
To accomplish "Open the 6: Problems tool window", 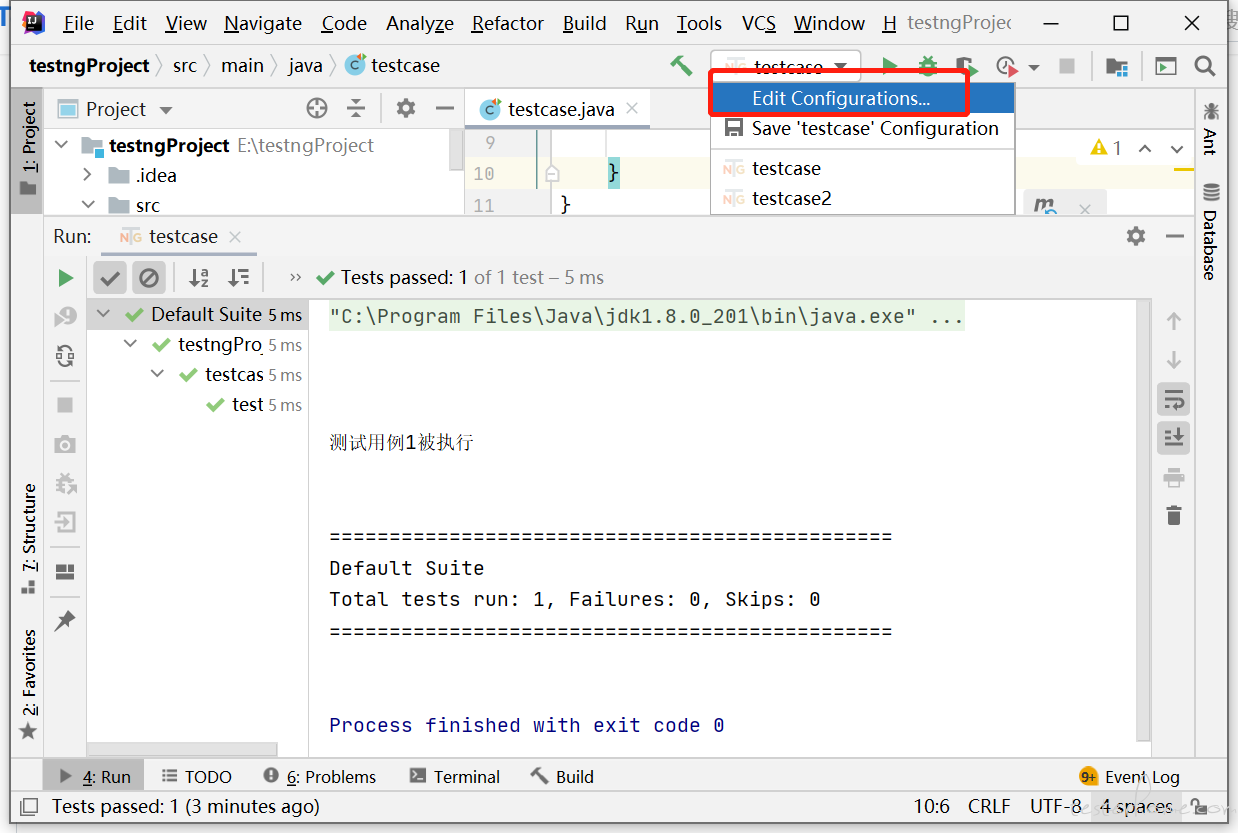I will (320, 776).
